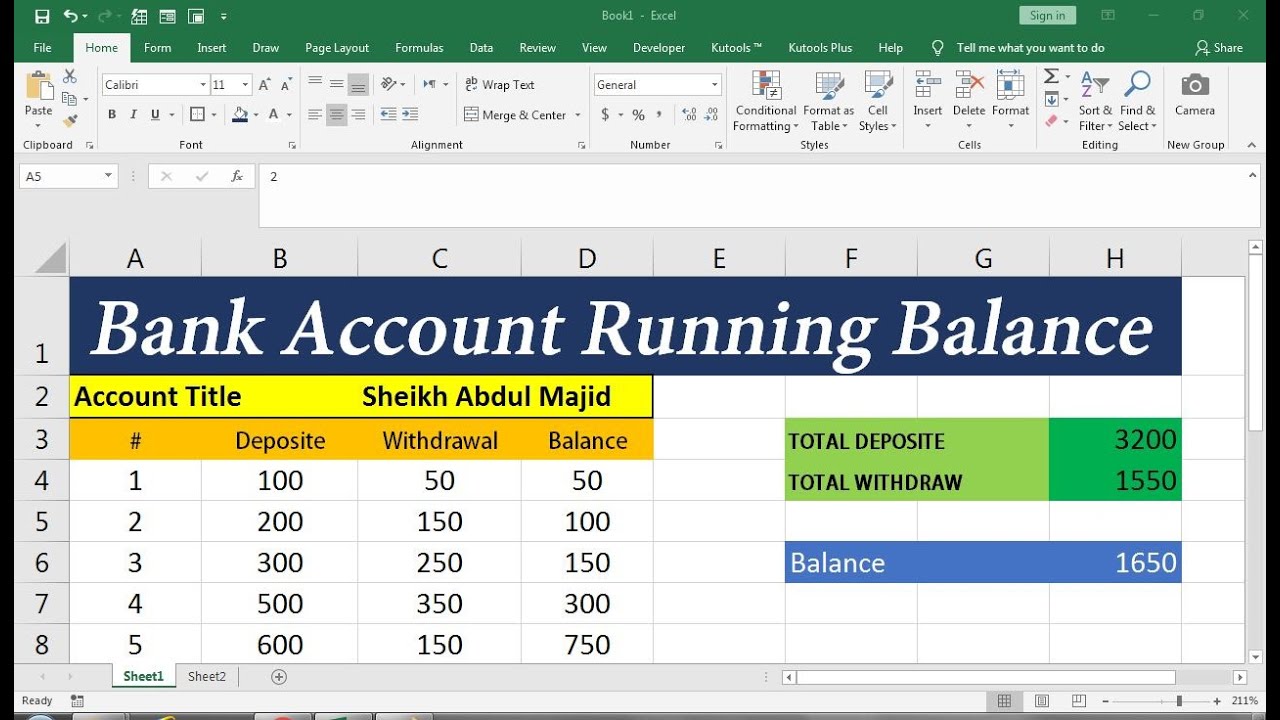Apply Accounting dollar number format
1280x720 pixels.
(x=605, y=115)
